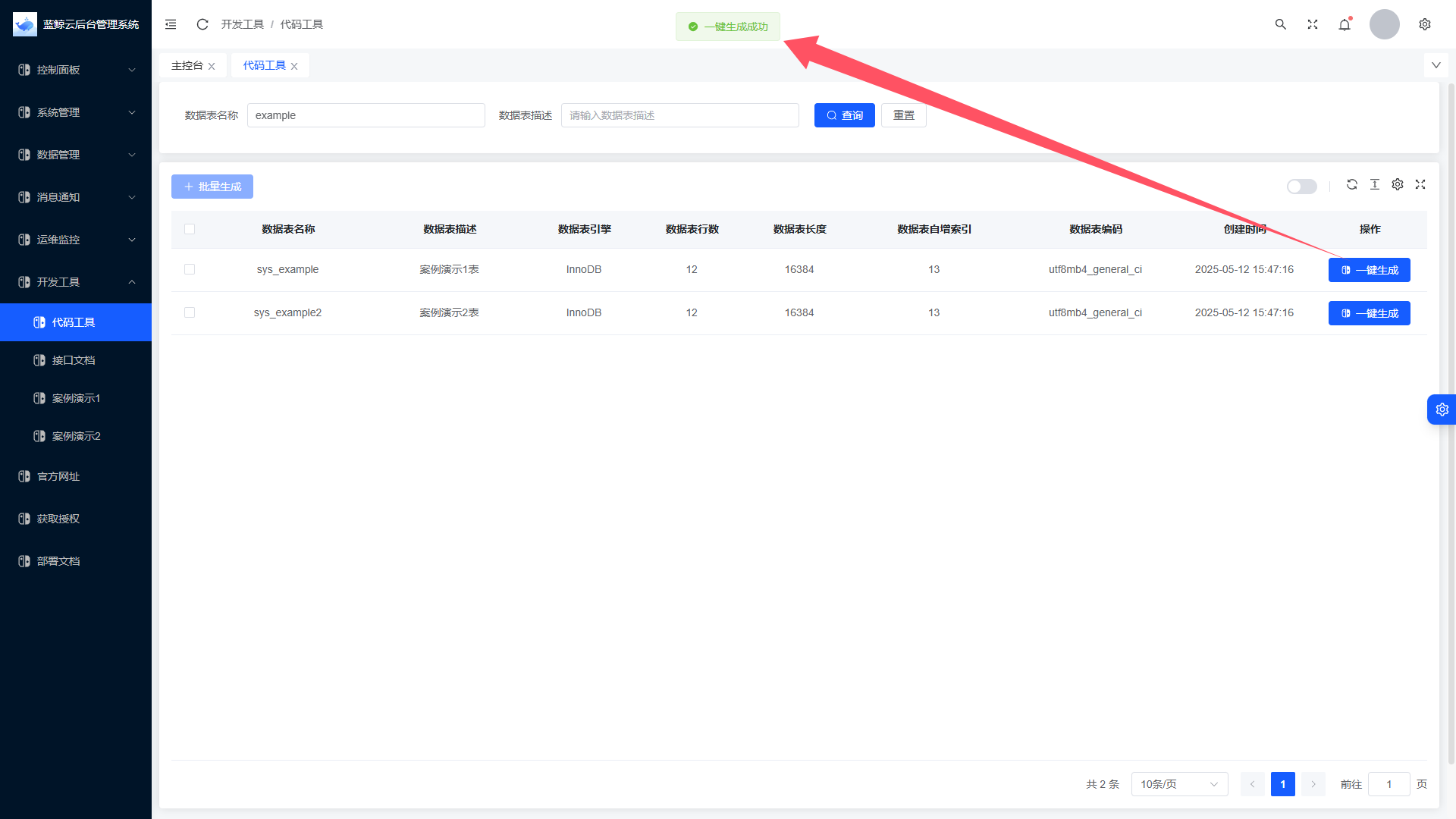Check the sys_example row checkbox
The image size is (1456, 819).
(x=190, y=269)
